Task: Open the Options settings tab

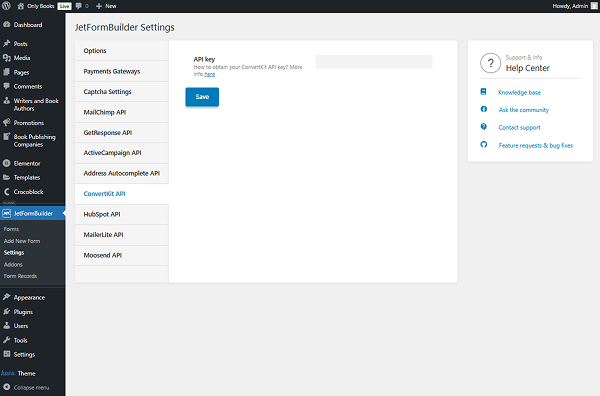Action: pos(122,51)
